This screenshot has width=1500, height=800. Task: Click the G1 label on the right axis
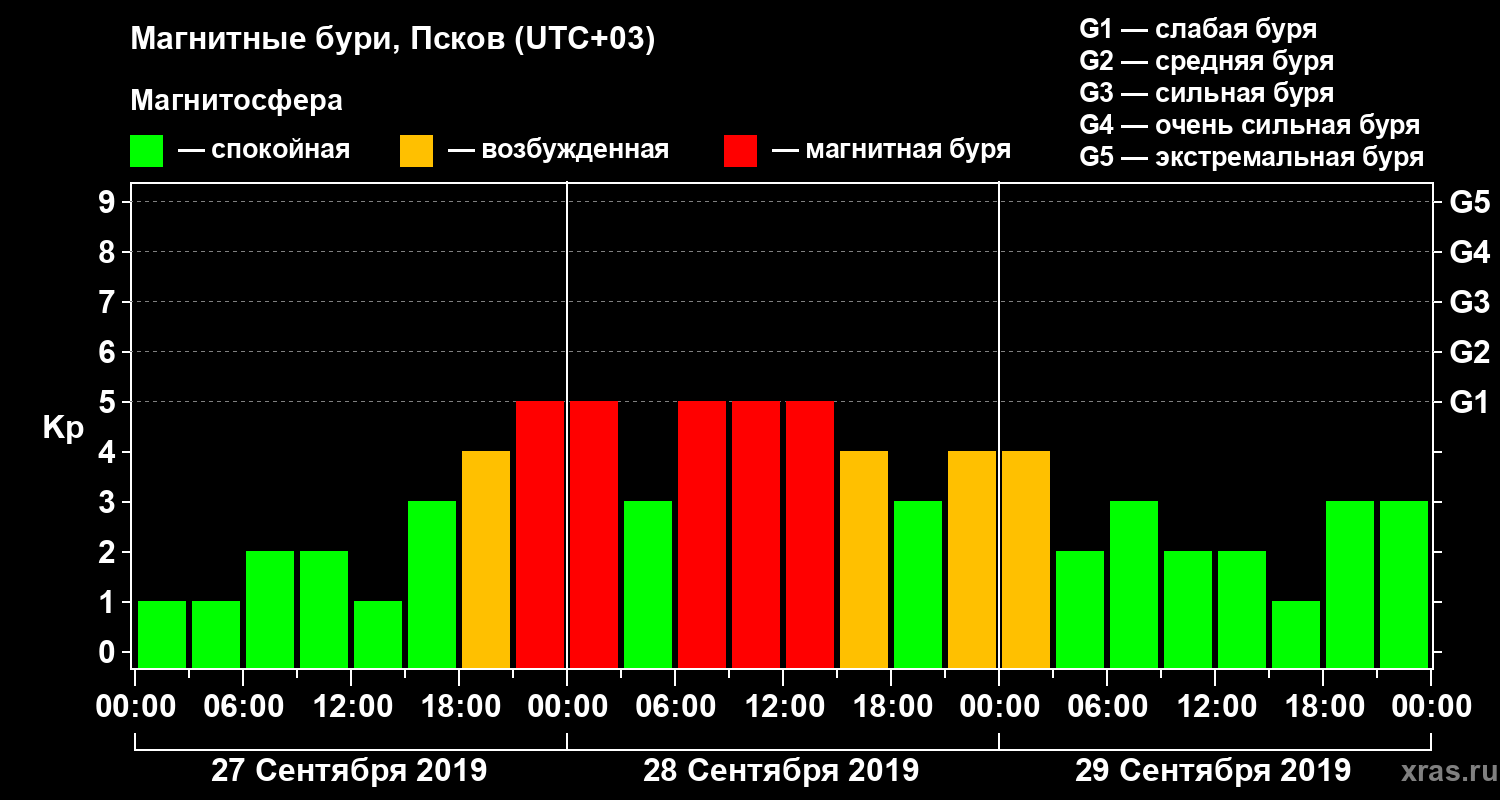(1469, 402)
